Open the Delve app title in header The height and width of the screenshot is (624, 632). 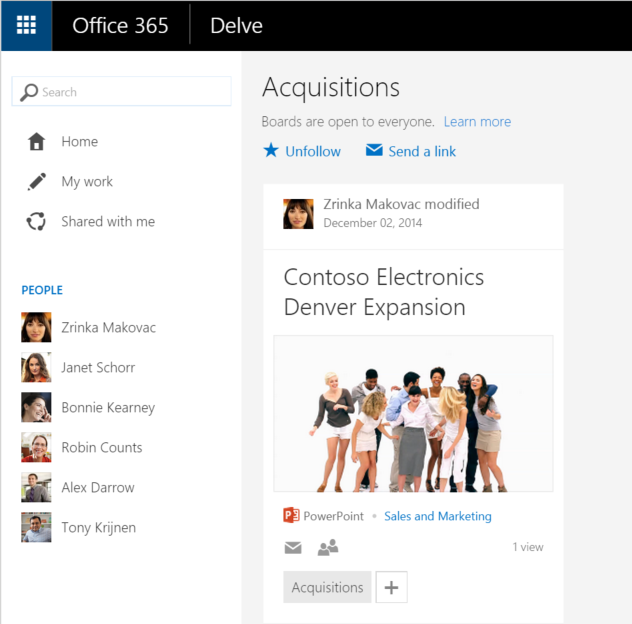236,26
